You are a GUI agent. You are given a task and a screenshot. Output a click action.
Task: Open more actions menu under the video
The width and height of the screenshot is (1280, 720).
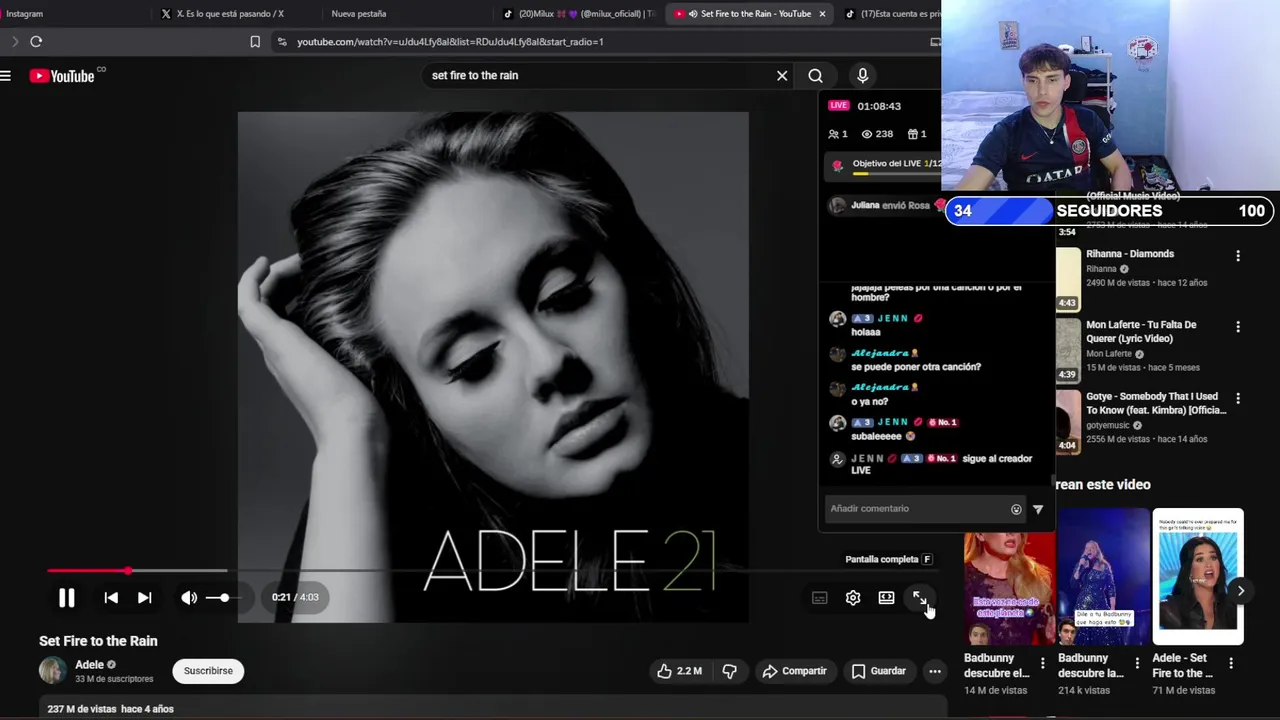[x=934, y=671]
